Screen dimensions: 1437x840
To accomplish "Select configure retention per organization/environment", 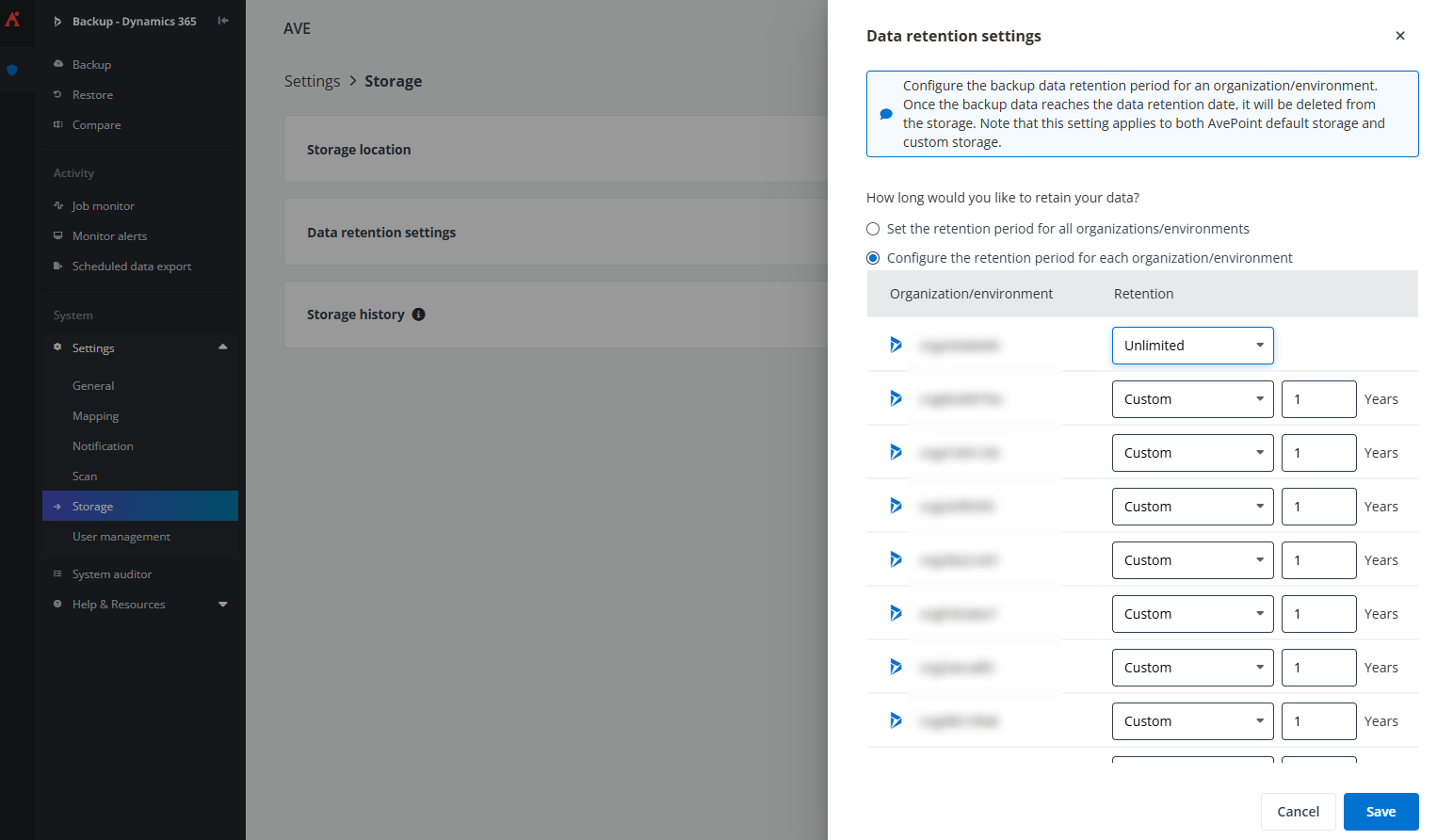I will (x=872, y=257).
